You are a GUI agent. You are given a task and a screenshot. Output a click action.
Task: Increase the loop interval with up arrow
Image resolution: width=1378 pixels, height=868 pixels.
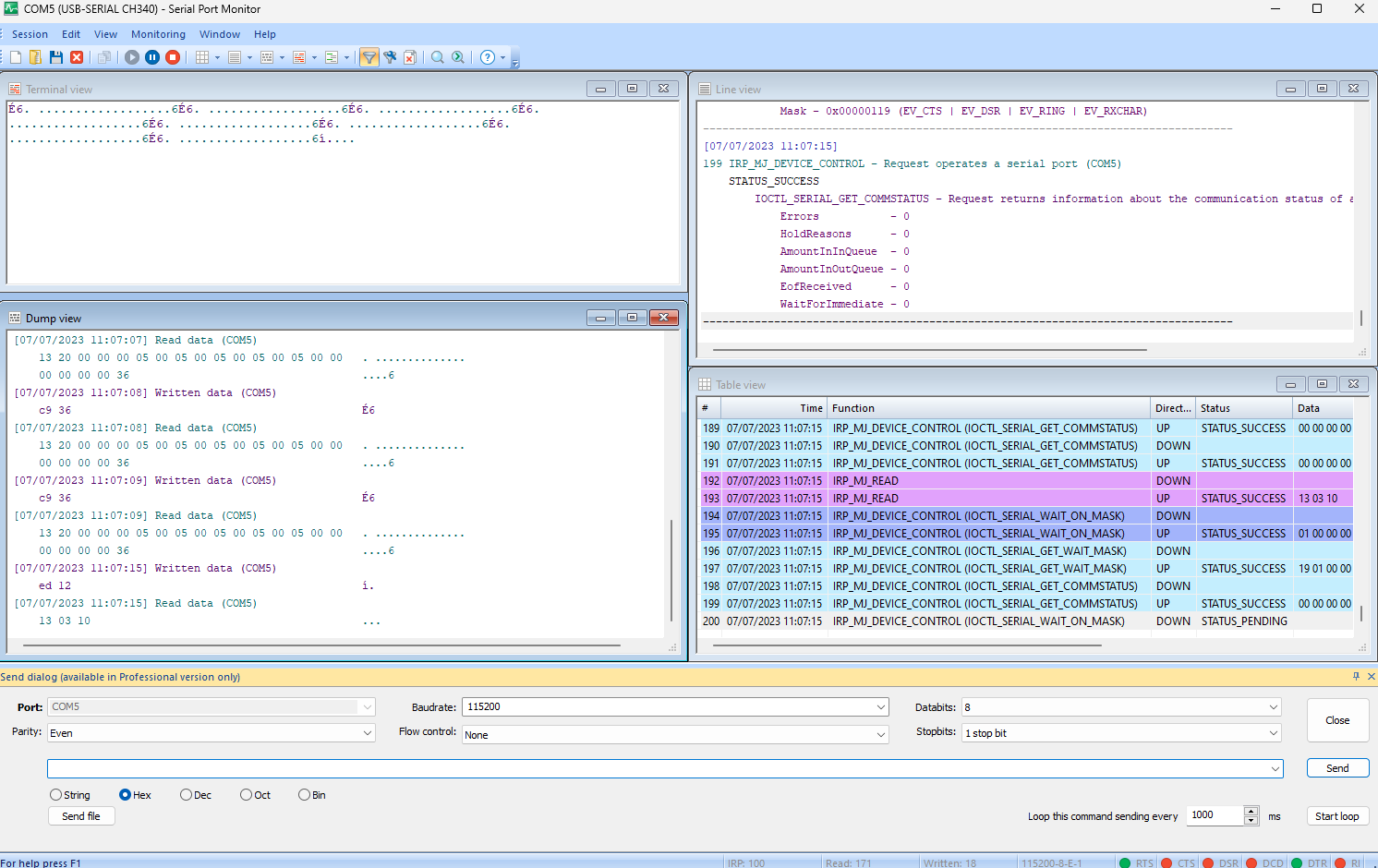1251,812
